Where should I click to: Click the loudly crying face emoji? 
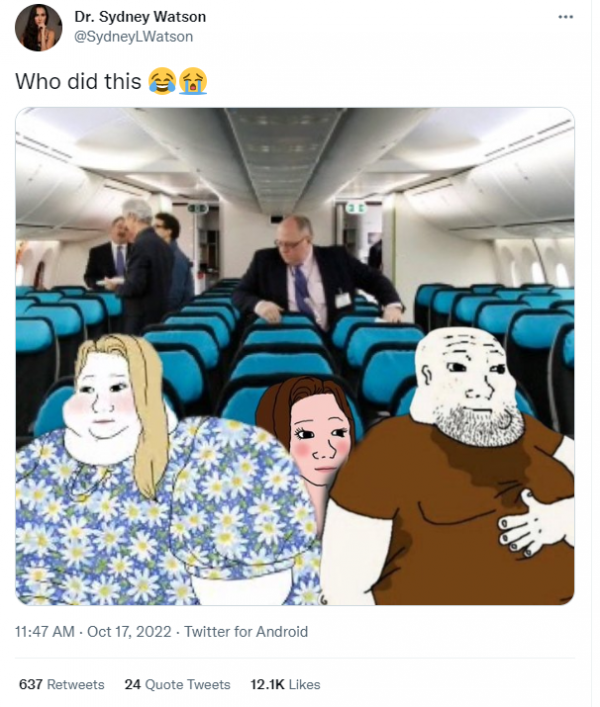(x=193, y=81)
